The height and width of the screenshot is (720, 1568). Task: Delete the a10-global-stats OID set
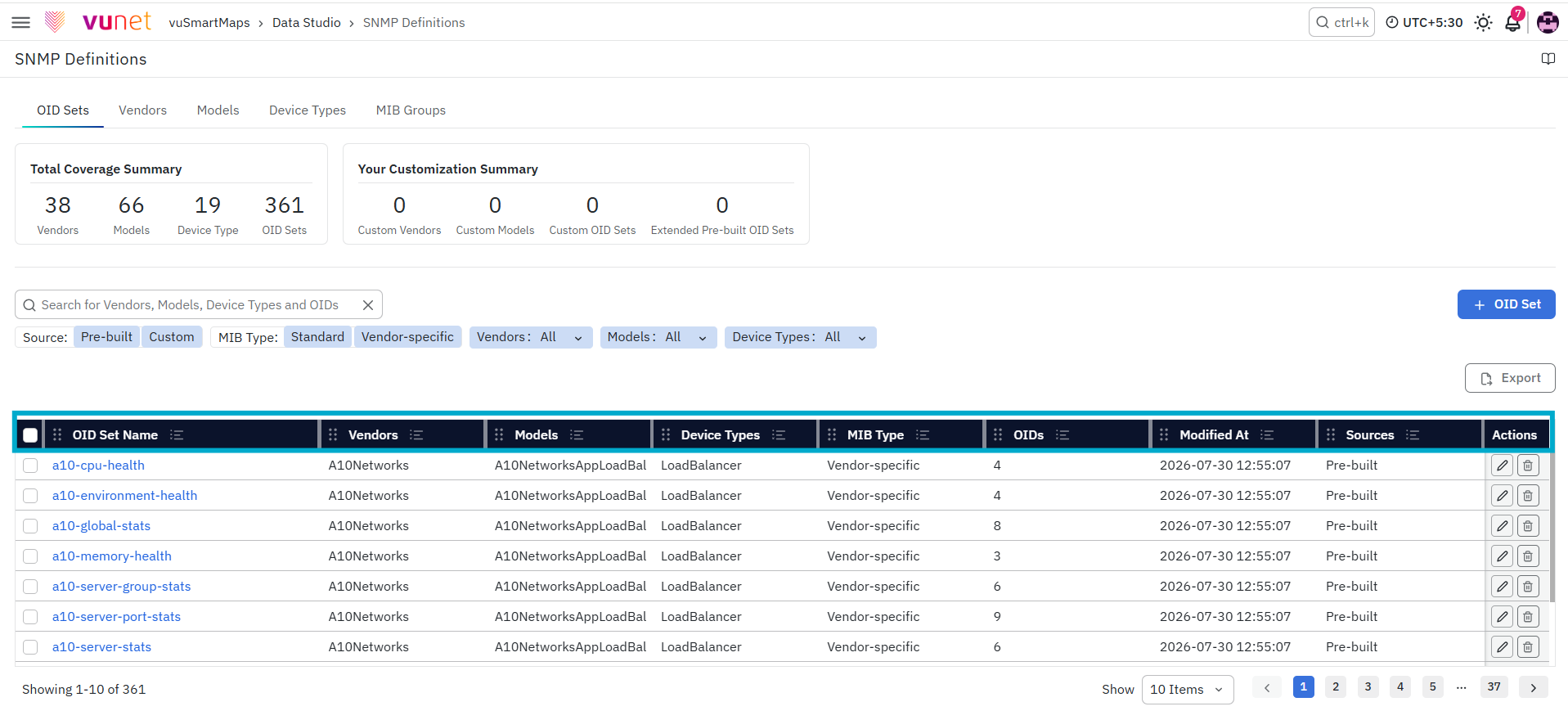1528,526
